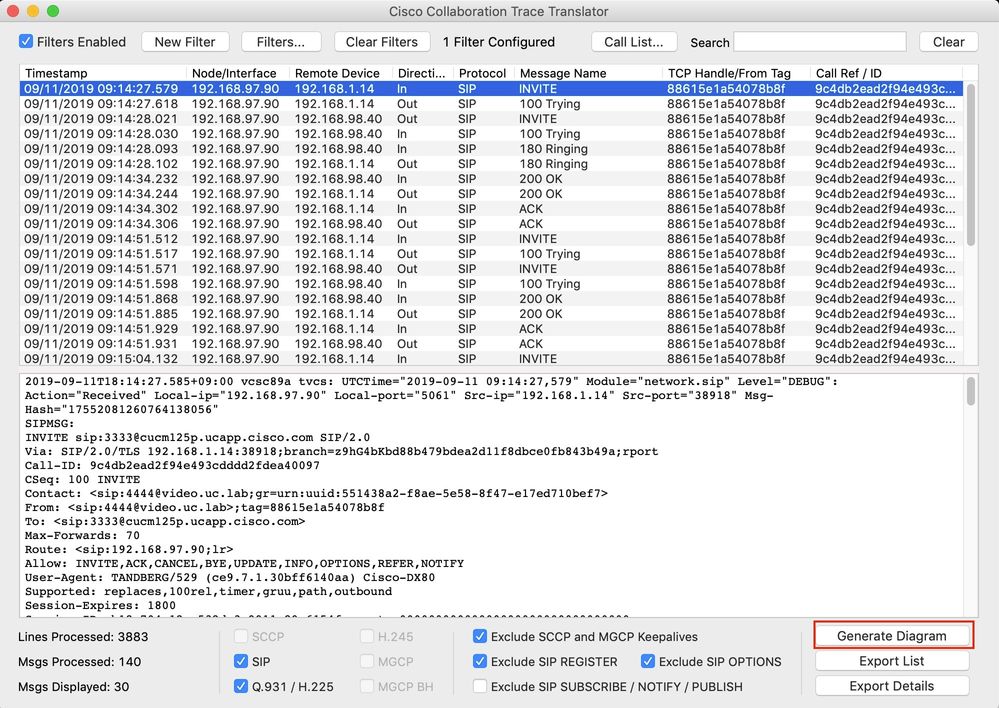The width and height of the screenshot is (999, 708).
Task: Sort by Node/Interface column header
Action: coord(238,73)
